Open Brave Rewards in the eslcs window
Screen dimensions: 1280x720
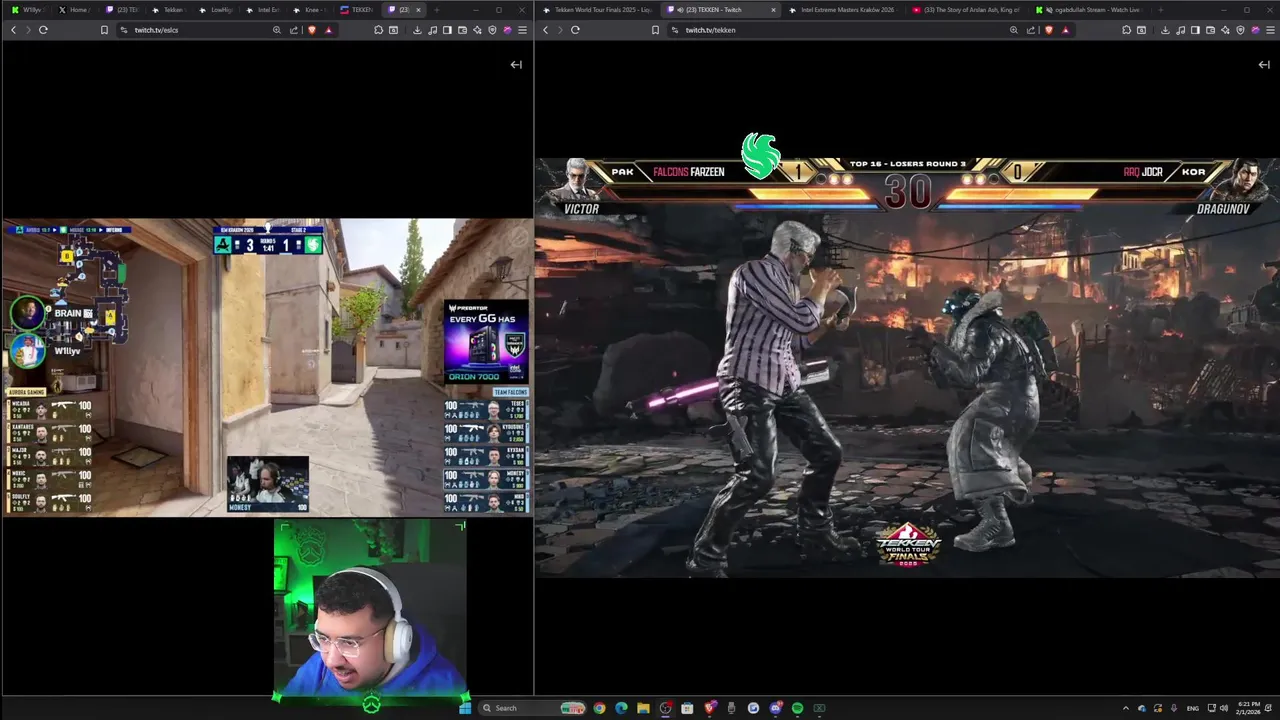(x=328, y=30)
